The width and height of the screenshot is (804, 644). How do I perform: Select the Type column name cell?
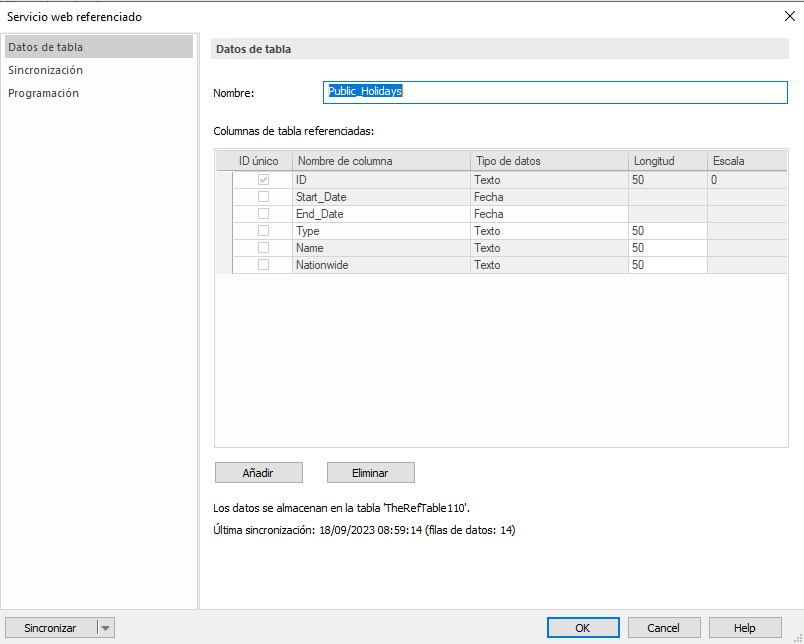click(x=381, y=231)
